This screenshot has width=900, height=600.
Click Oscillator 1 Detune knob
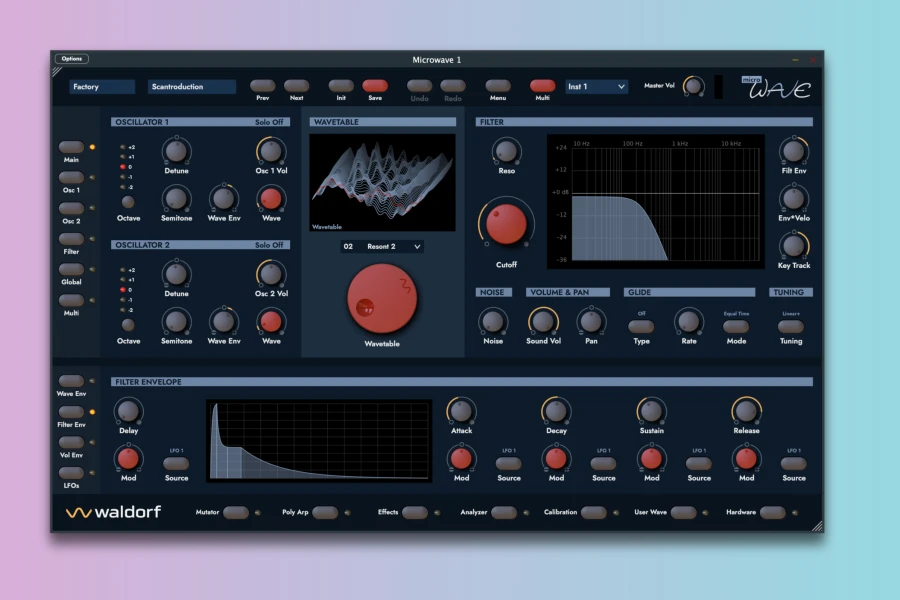pyautogui.click(x=176, y=151)
